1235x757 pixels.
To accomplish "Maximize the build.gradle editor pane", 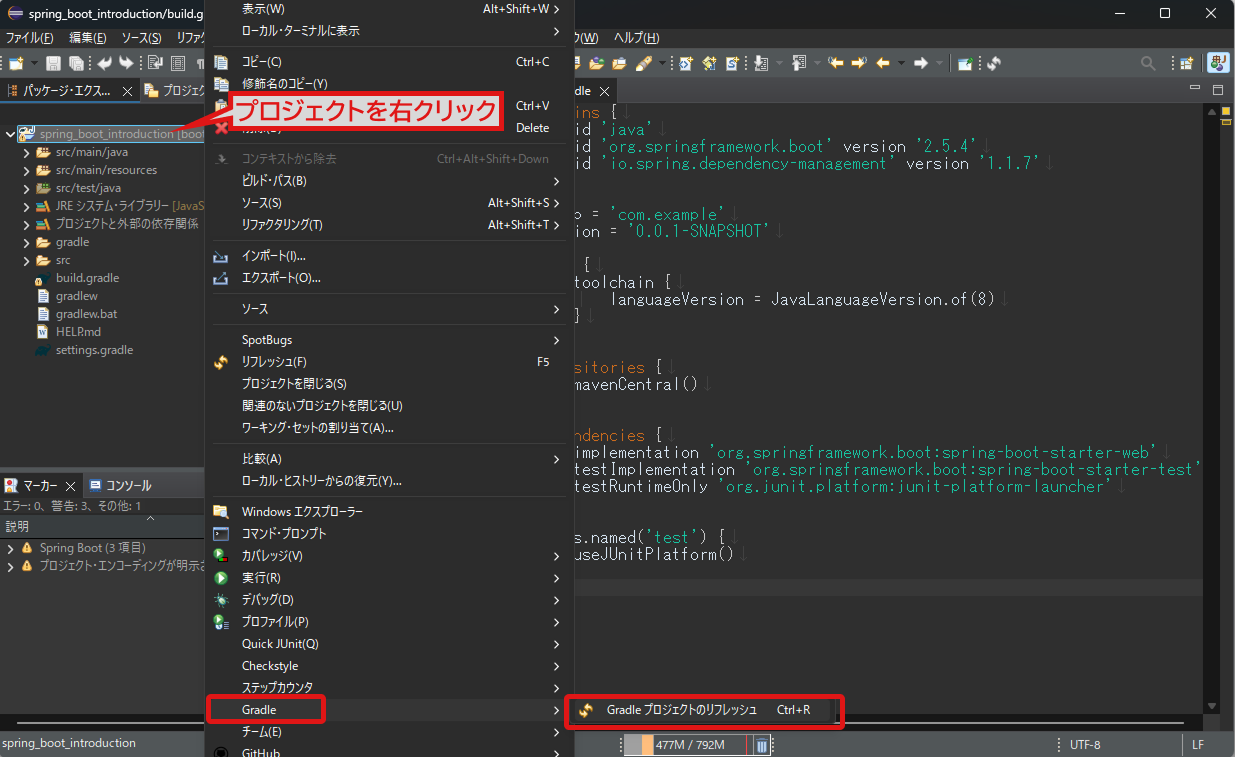I will [1217, 89].
